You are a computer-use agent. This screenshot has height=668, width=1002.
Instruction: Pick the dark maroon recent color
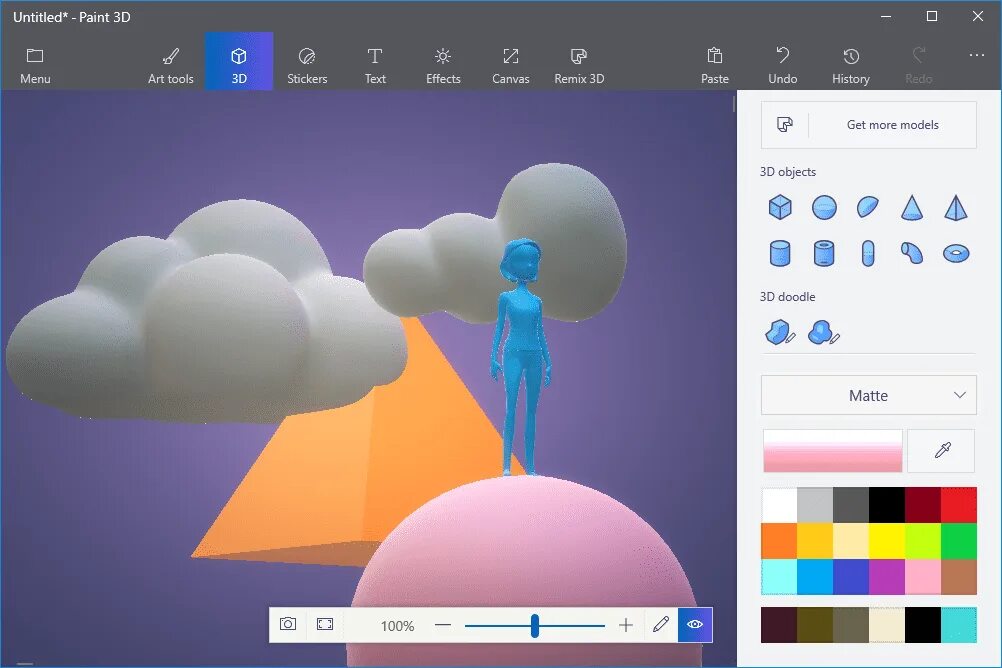[x=779, y=625]
